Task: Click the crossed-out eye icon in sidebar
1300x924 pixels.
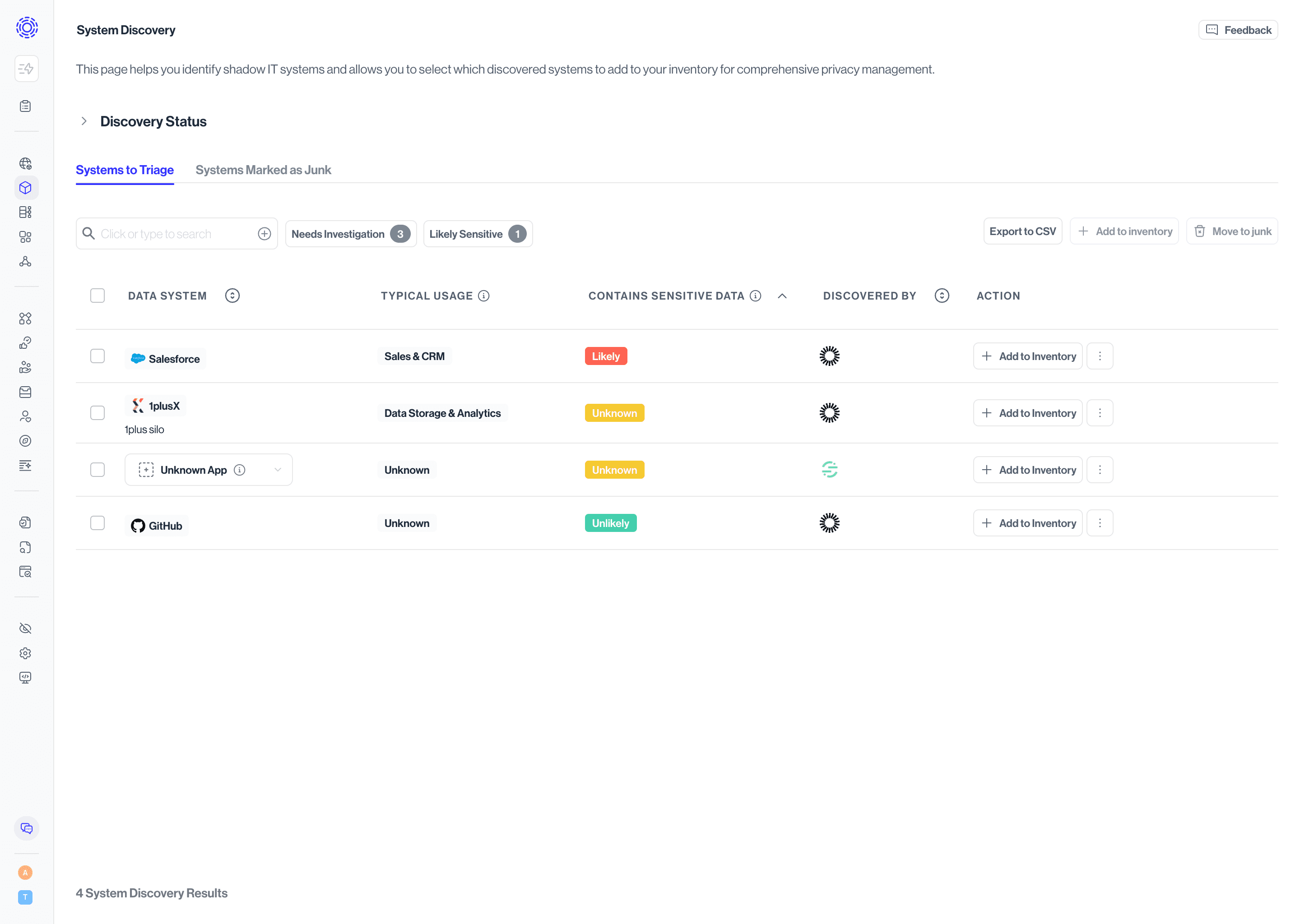Action: [25, 628]
